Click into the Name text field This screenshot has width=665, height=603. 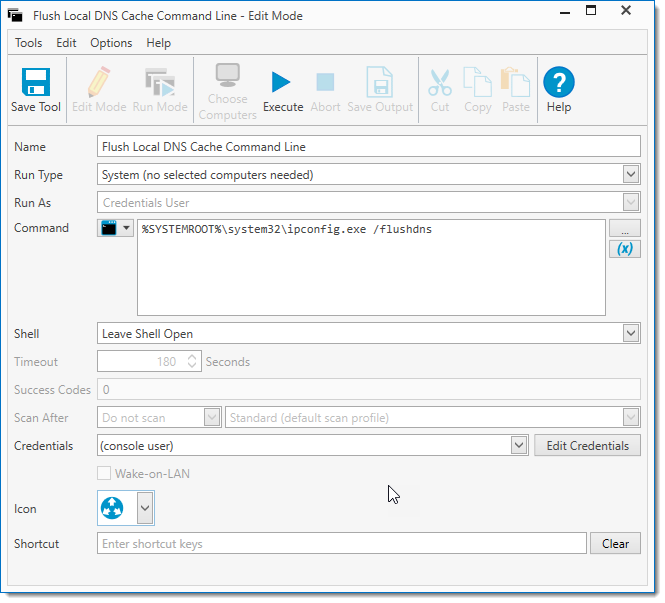pyautogui.click(x=368, y=147)
